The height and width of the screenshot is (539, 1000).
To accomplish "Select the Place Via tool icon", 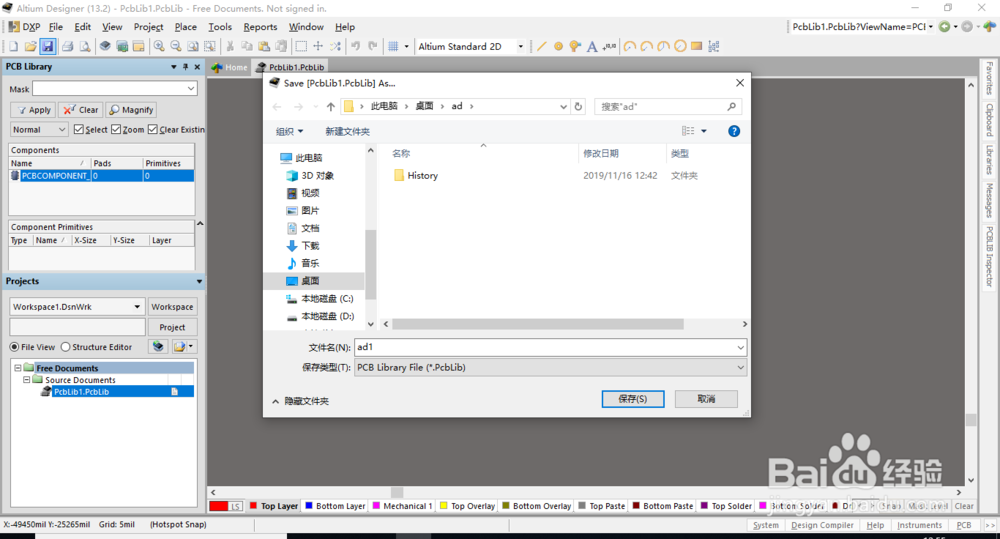I will tap(575, 47).
